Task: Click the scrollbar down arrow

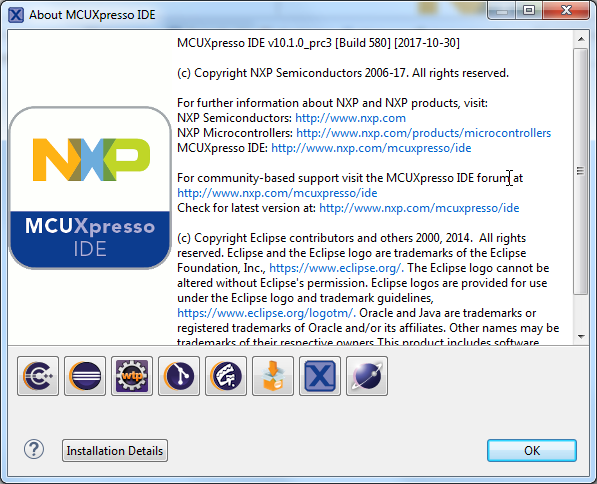Action: point(581,336)
